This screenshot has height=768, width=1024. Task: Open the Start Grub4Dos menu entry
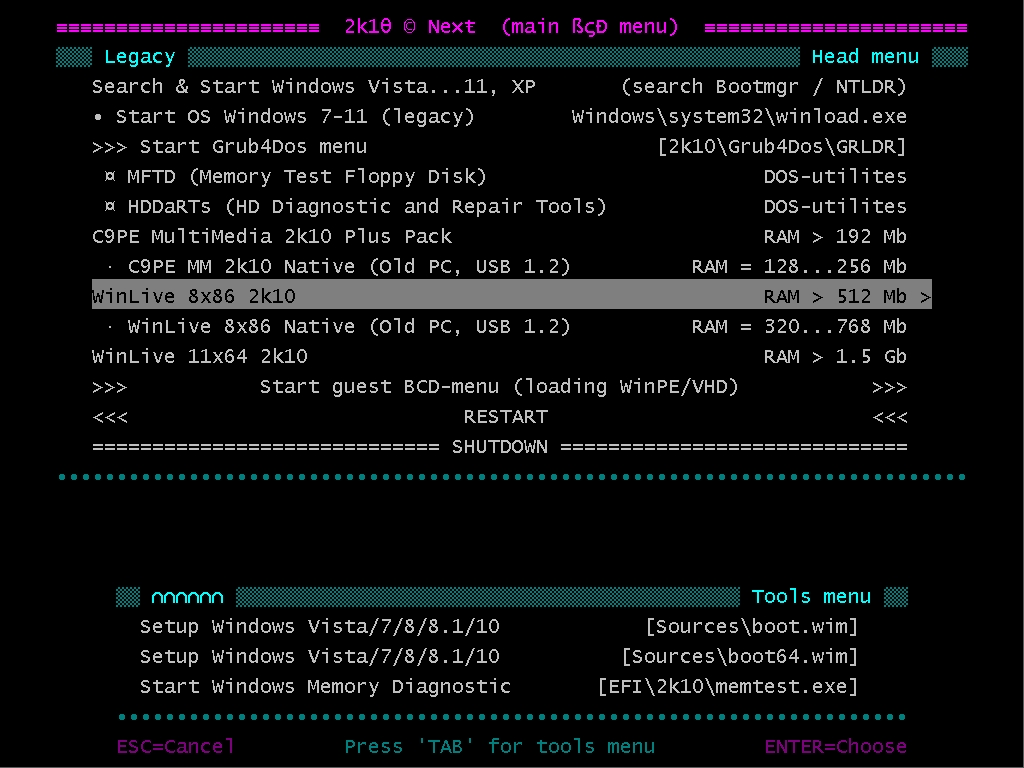pos(252,147)
